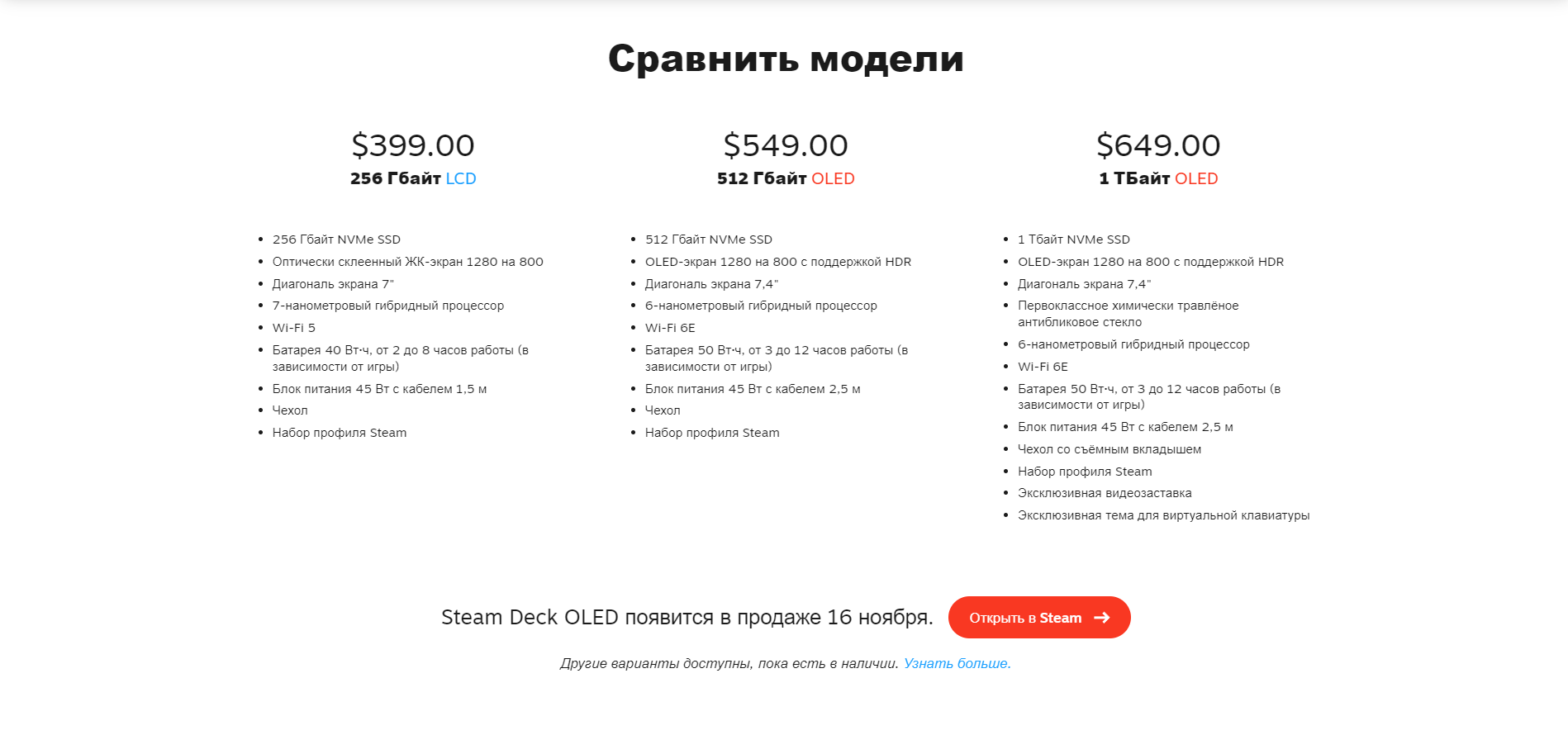Click the "Эксклюзивная видеозаставка" list item
The height and width of the screenshot is (735, 1568).
pos(1105,493)
